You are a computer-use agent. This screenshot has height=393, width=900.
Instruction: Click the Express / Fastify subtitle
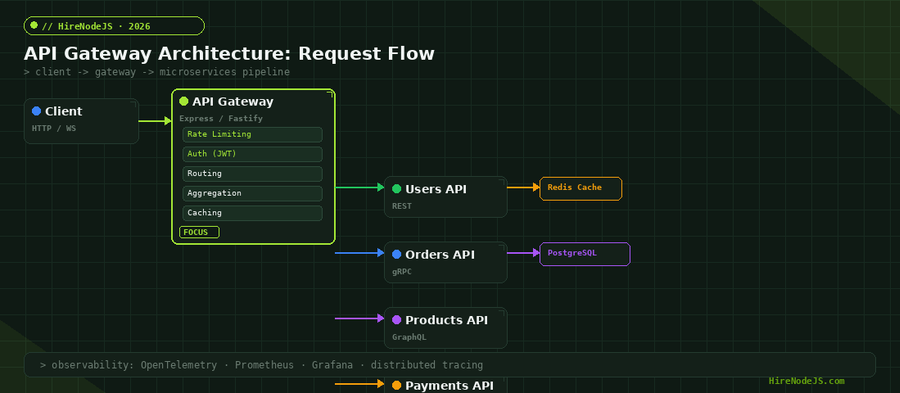click(221, 118)
